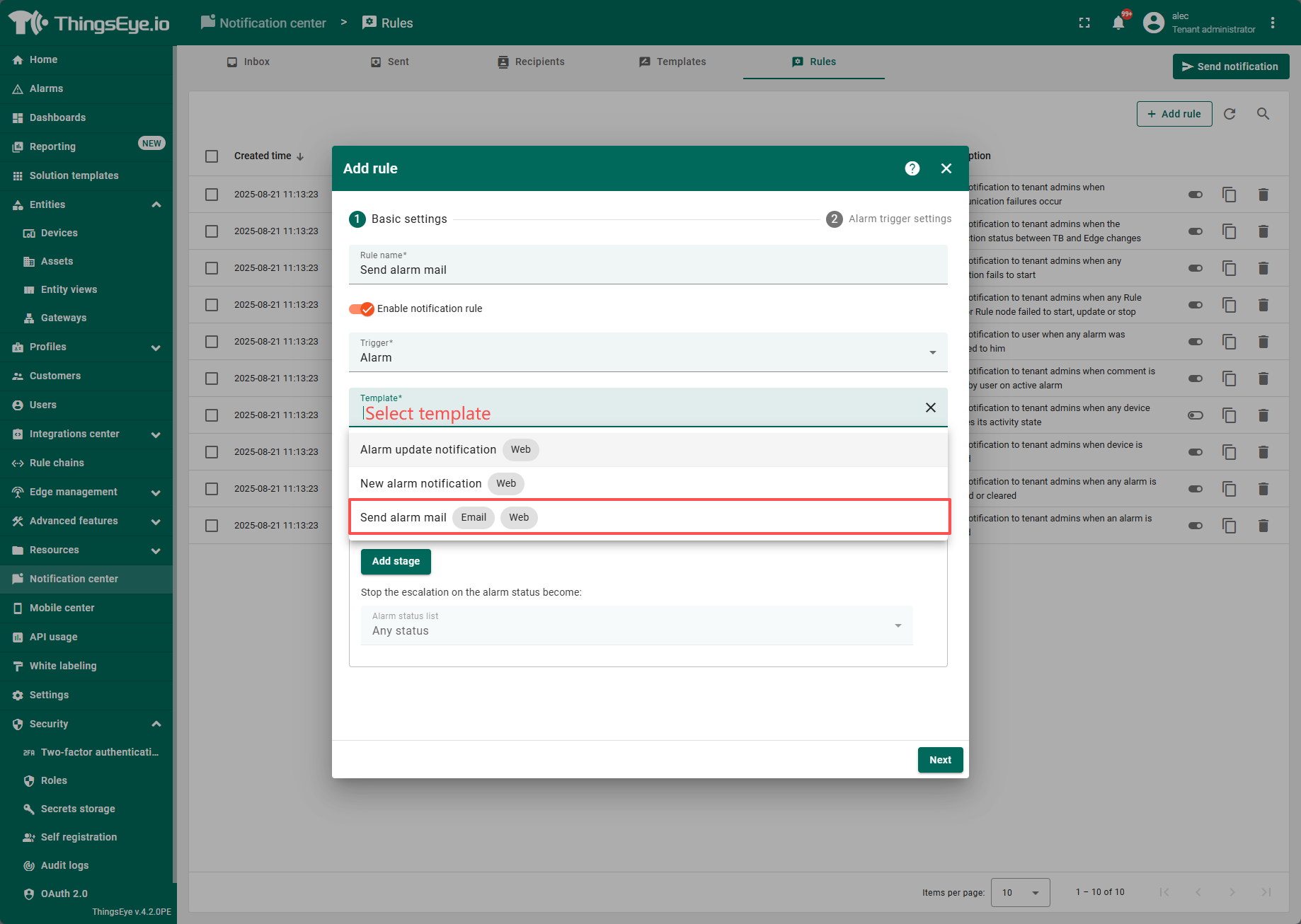Open items per page dropdown
The width and height of the screenshot is (1301, 924).
click(1020, 892)
